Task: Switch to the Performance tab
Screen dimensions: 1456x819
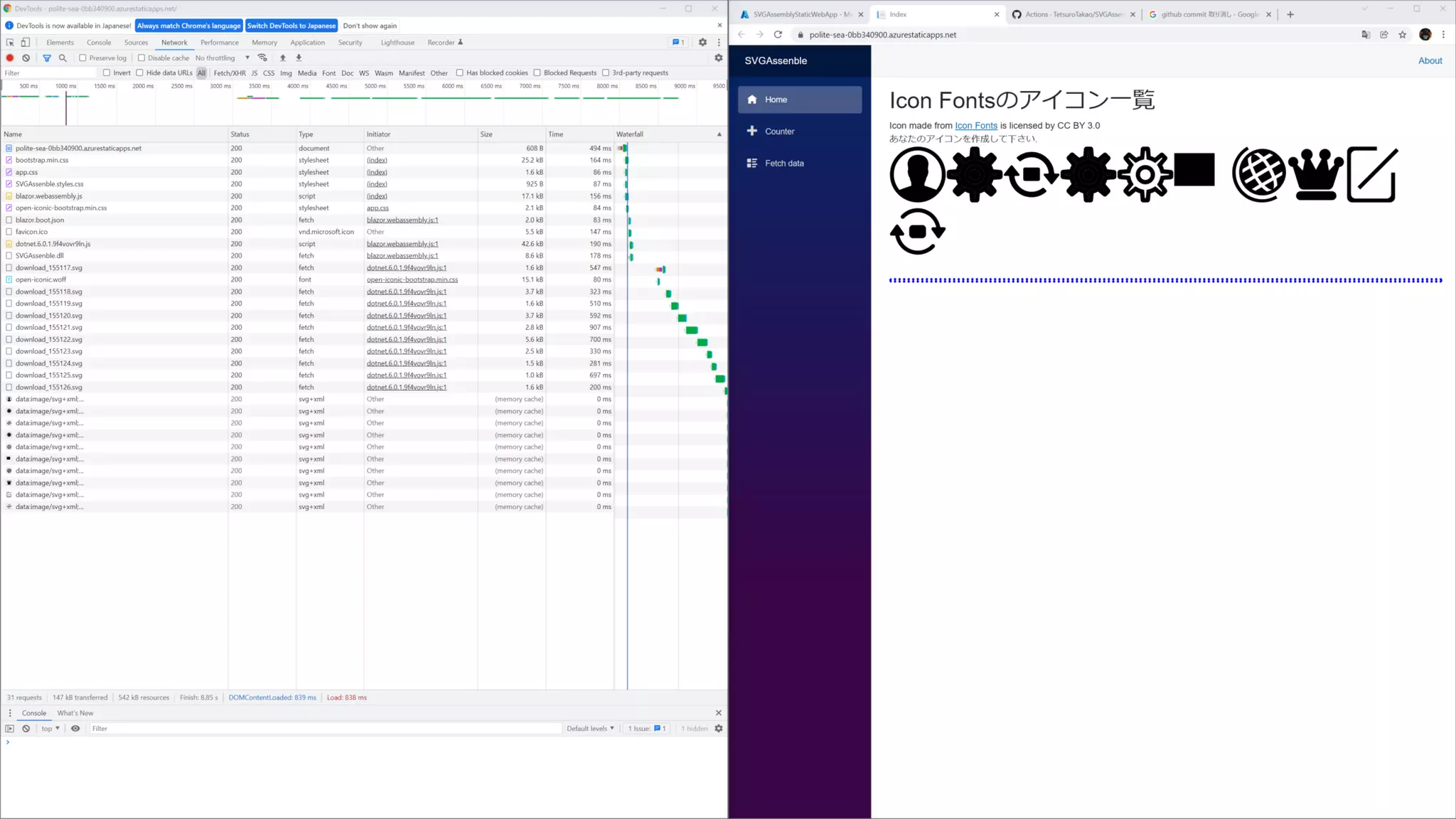Action: (x=220, y=43)
